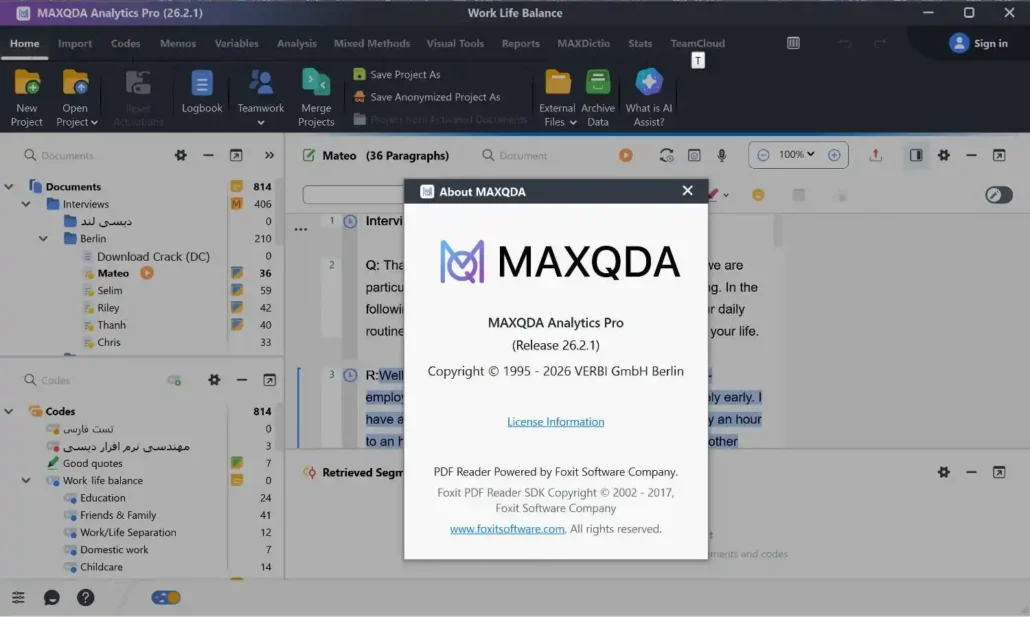Screen dimensions: 1030x617
Task: Click the double chevron in Documents panel
Action: [269, 156]
